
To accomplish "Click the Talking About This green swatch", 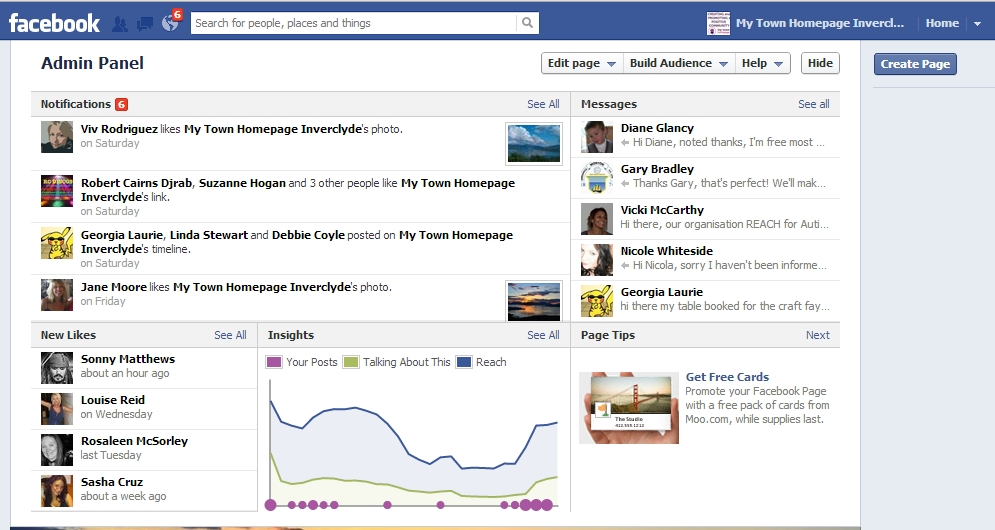I will click(351, 362).
